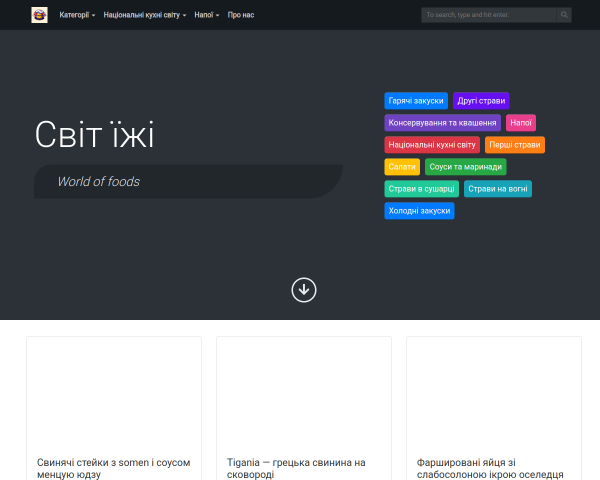Viewport: 600px width, 480px height.
Task: Select the Гарячі закуски tag
Action: [416, 101]
